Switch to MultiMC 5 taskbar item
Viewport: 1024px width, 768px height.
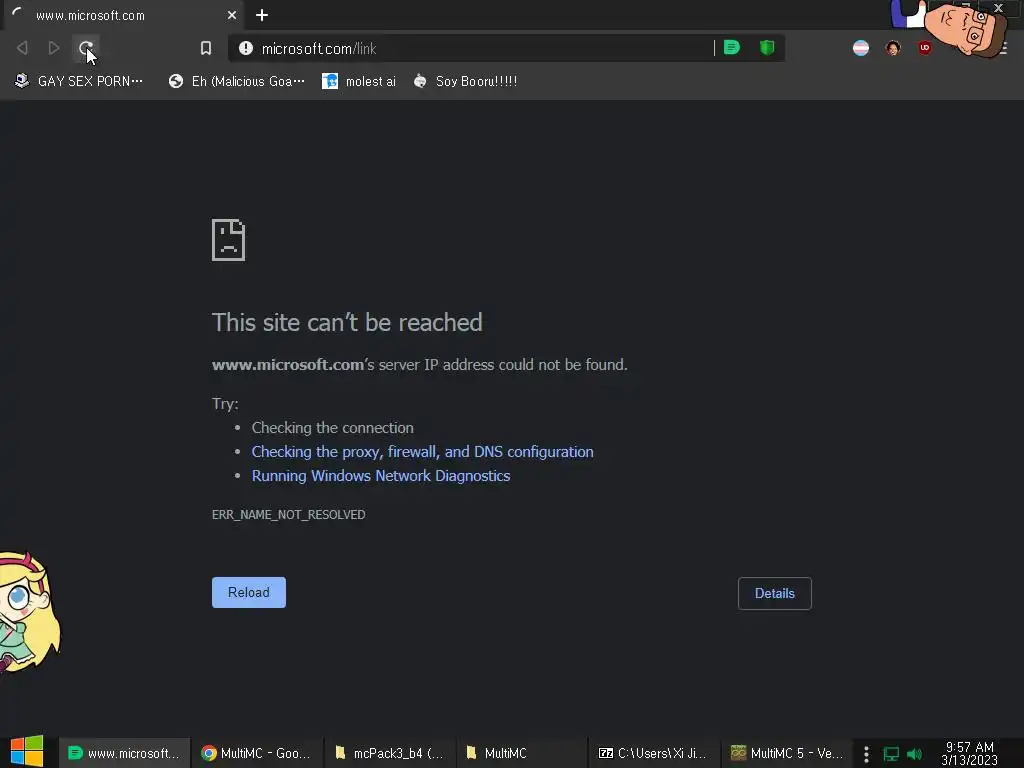787,753
